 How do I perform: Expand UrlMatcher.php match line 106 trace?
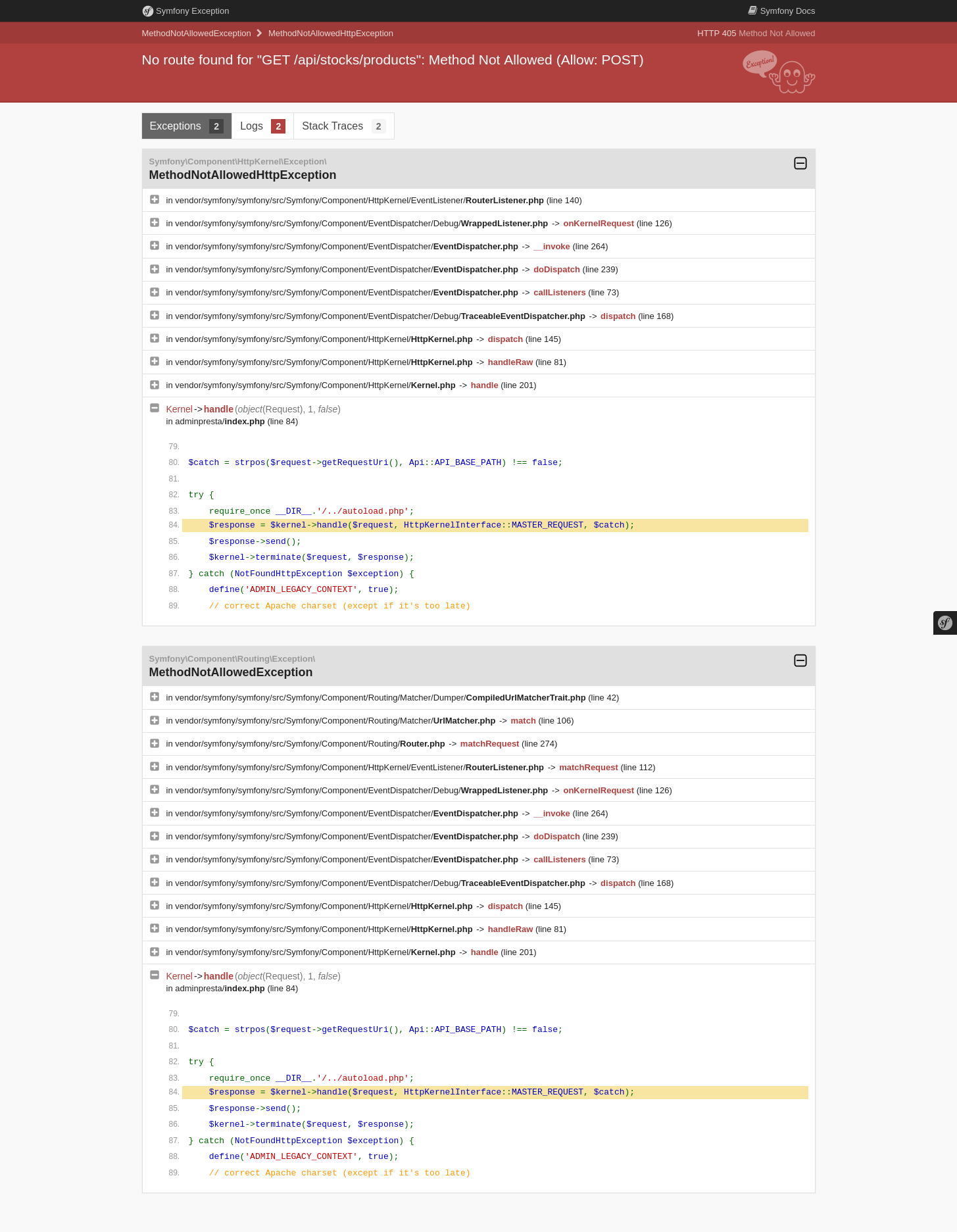(x=155, y=720)
